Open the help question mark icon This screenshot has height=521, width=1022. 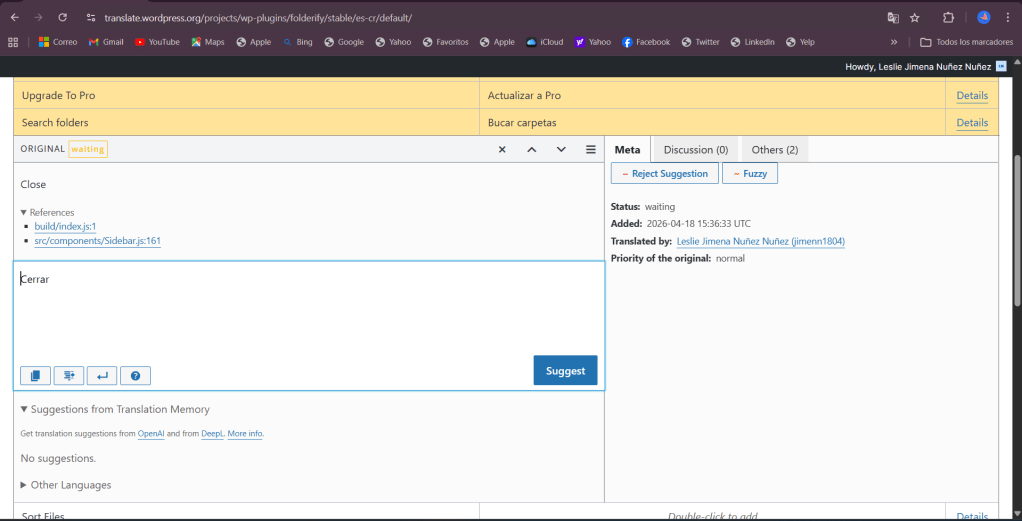[x=135, y=376]
